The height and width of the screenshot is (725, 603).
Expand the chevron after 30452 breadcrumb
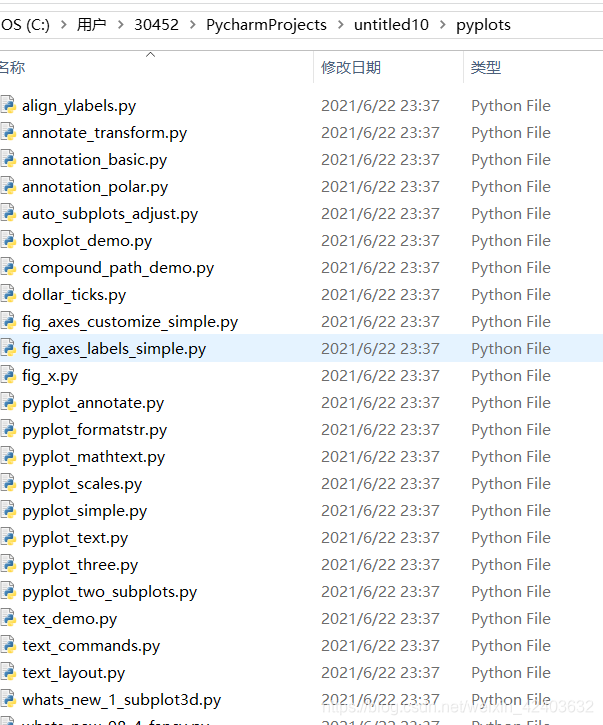[x=192, y=25]
